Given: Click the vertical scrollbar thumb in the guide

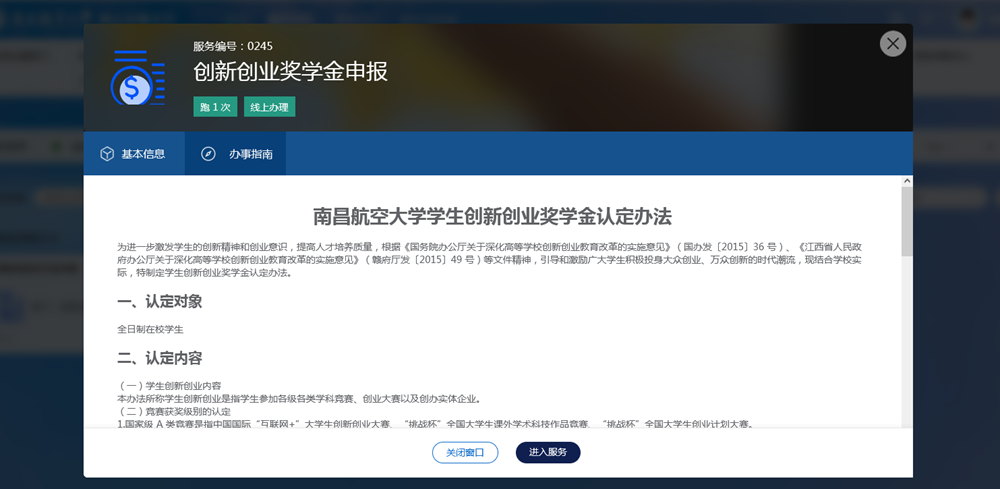Looking at the screenshot, I should [x=906, y=221].
